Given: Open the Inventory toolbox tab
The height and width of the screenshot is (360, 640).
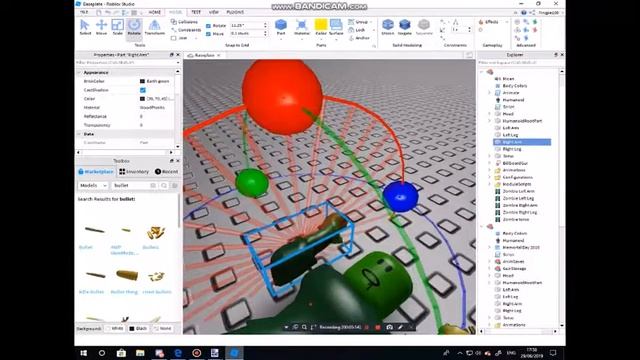Looking at the screenshot, I should click(x=134, y=172).
